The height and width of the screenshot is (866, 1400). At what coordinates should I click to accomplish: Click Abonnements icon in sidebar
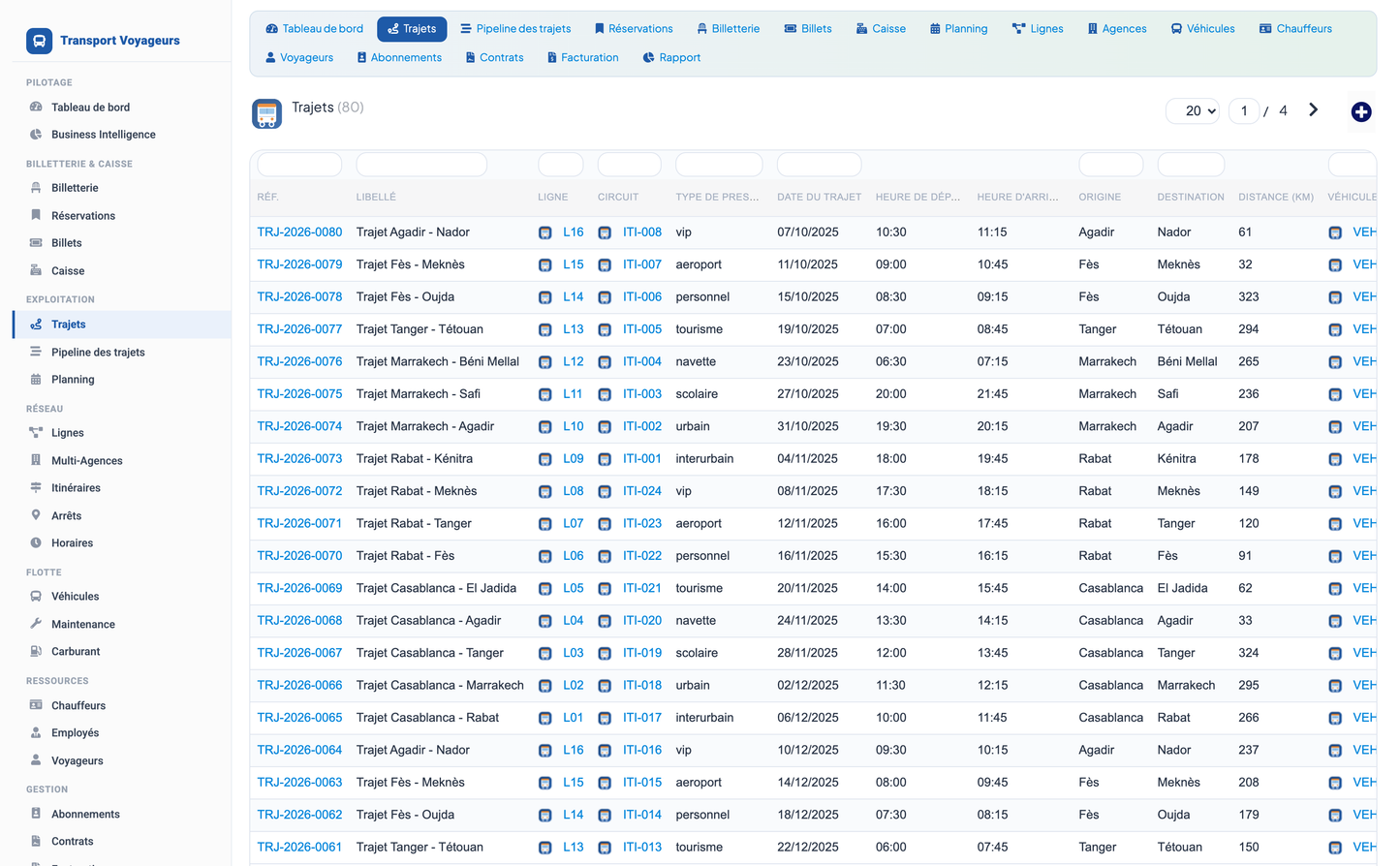click(x=36, y=814)
